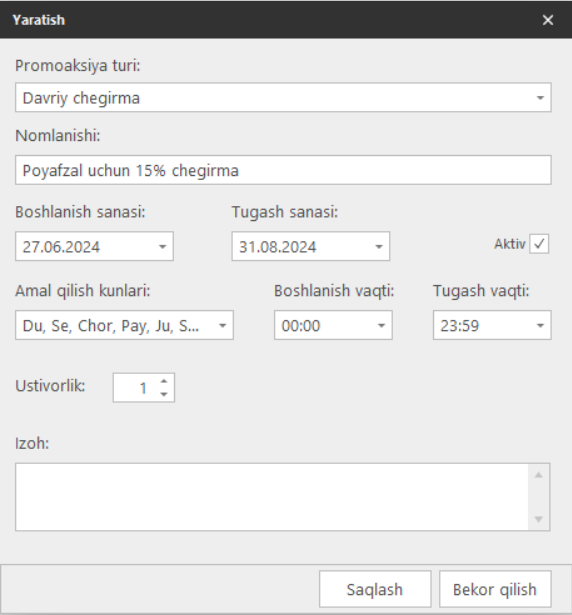Image resolution: width=572 pixels, height=615 pixels.
Task: Expand the Amal qilish kunlari dropdown
Action: click(222, 326)
